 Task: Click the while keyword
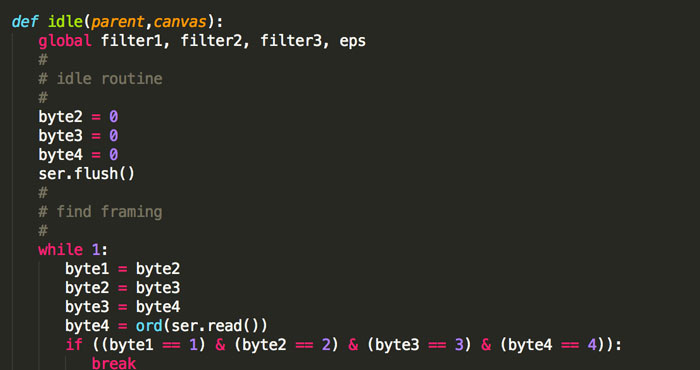(x=60, y=249)
